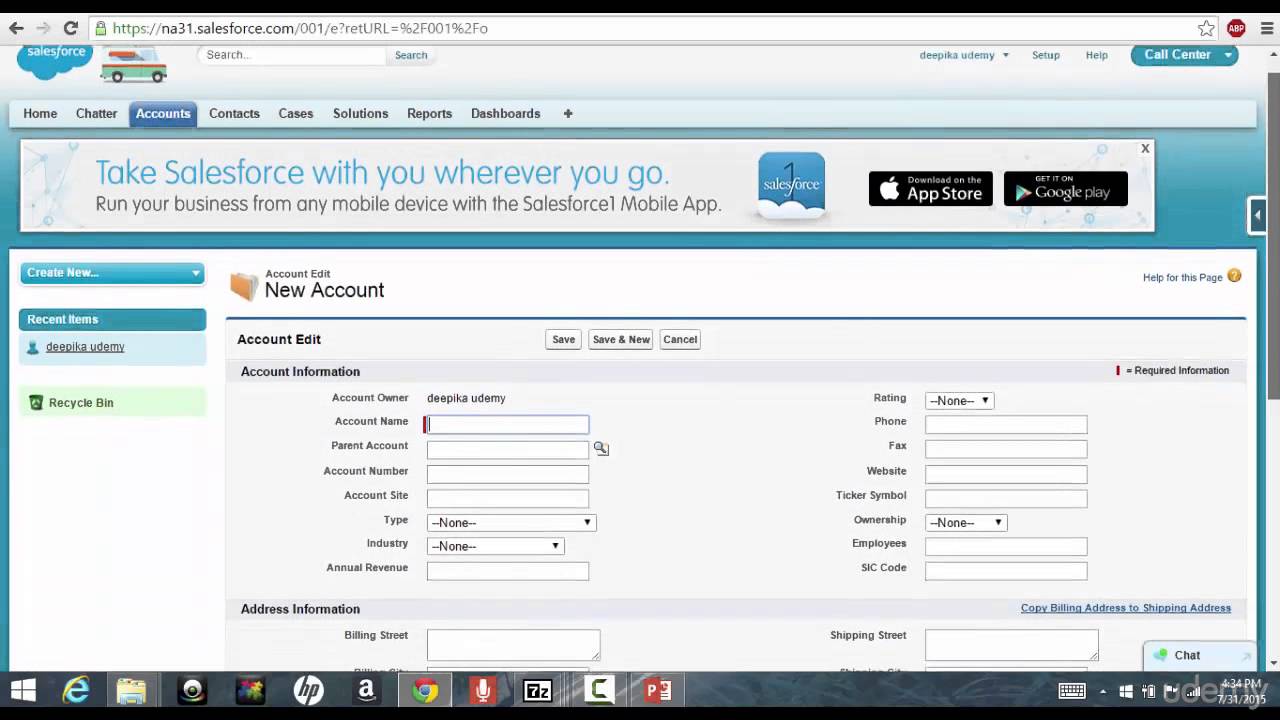
Task: Bookmark page using the star icon
Action: (1207, 28)
